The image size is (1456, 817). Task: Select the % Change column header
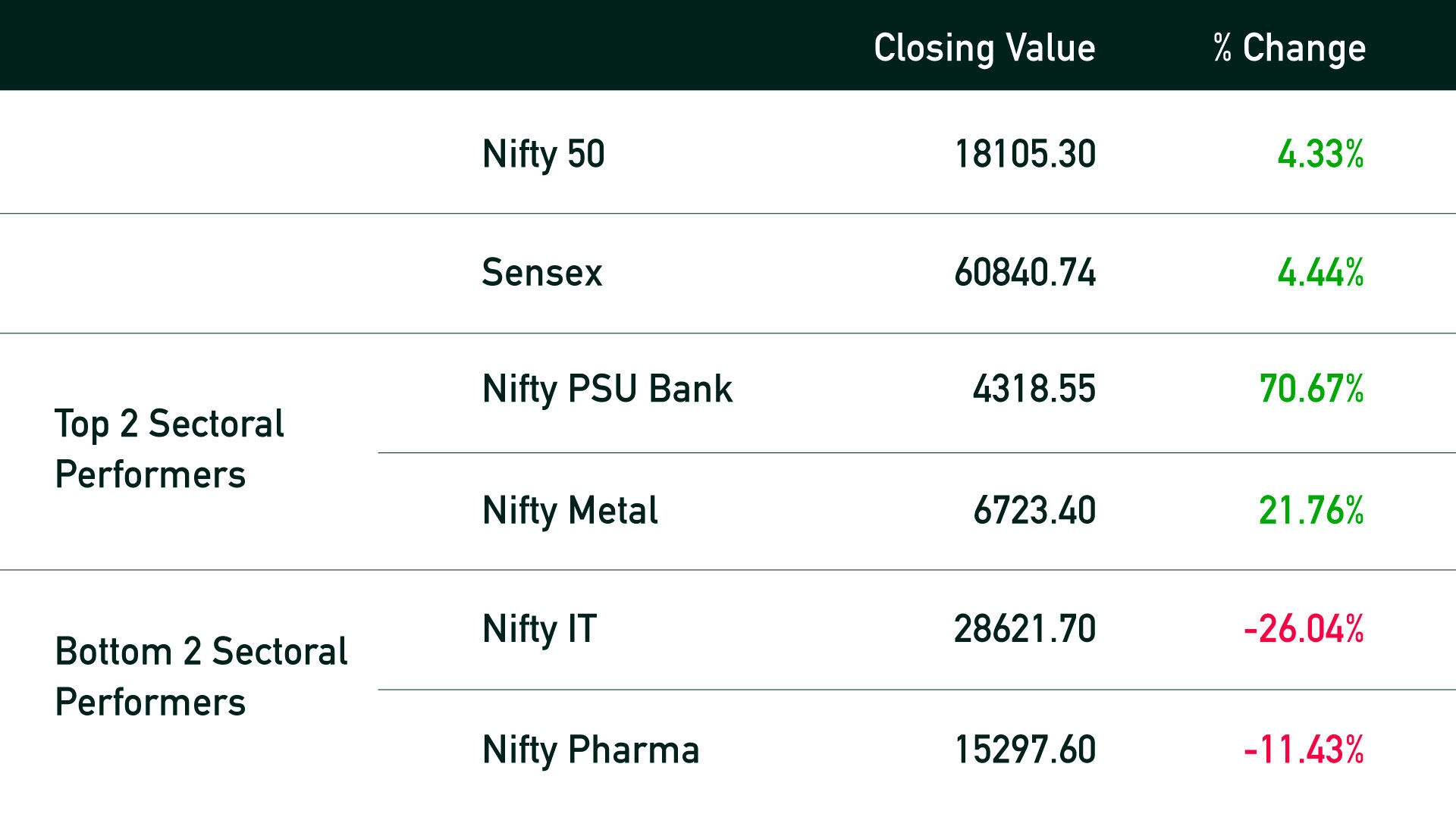click(1290, 49)
